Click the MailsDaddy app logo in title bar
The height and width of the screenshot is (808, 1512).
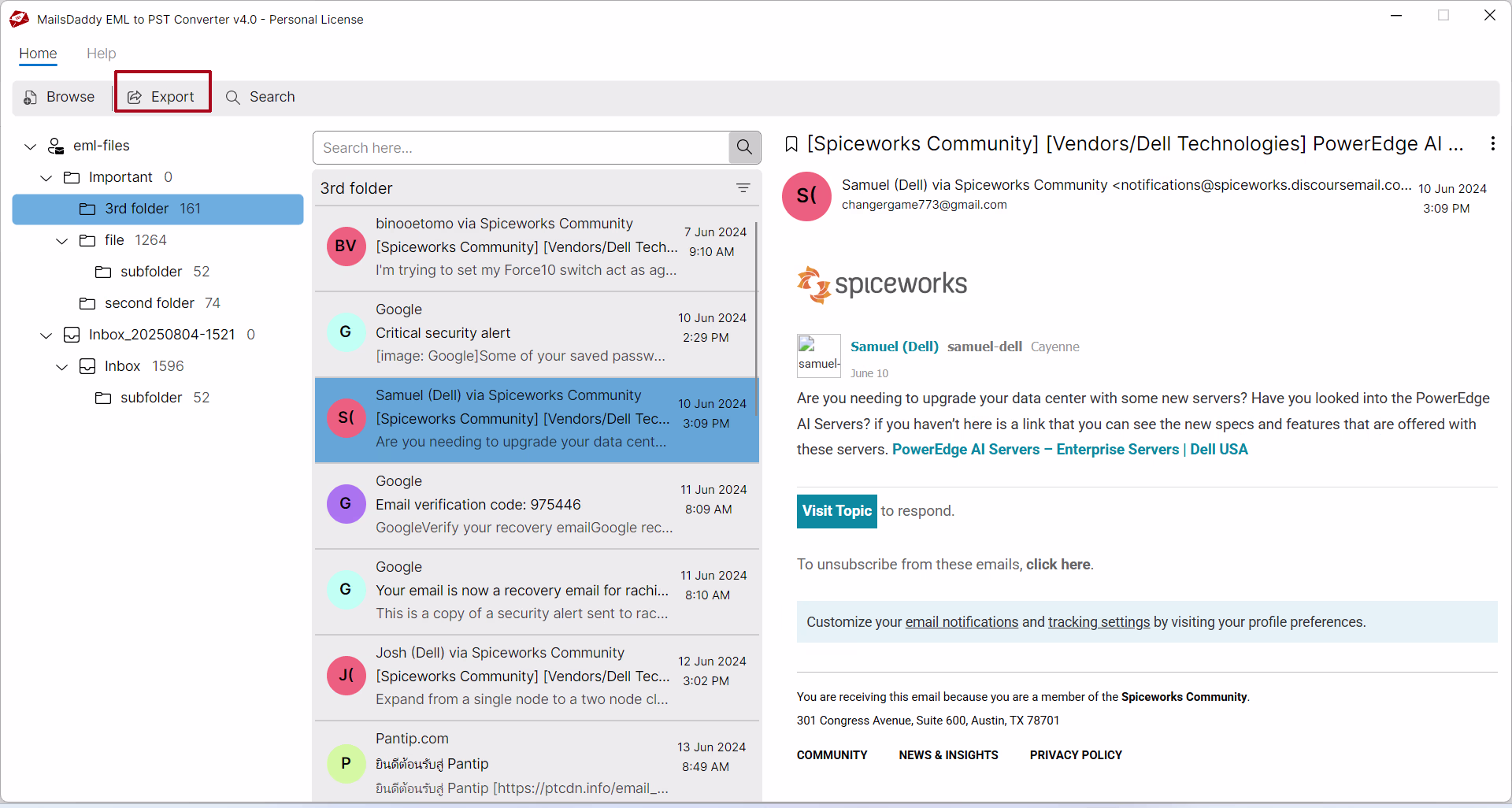point(20,19)
